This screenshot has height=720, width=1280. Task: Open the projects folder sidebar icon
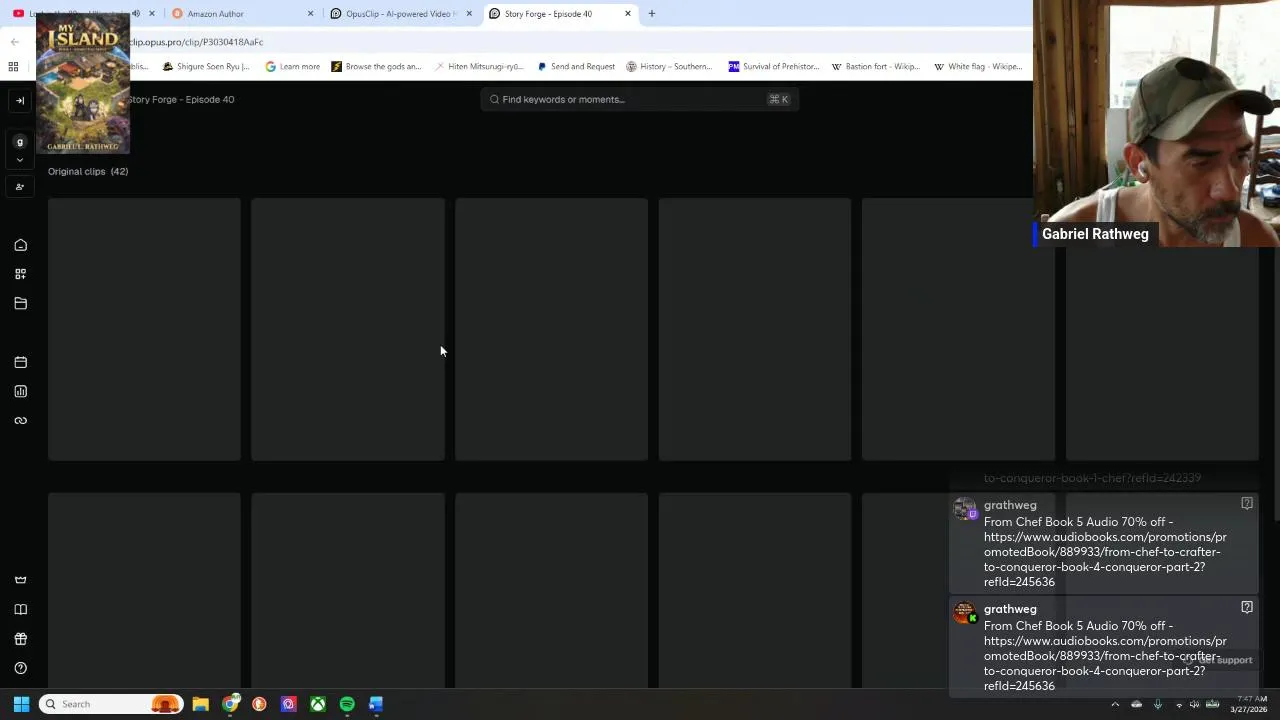pyautogui.click(x=20, y=303)
